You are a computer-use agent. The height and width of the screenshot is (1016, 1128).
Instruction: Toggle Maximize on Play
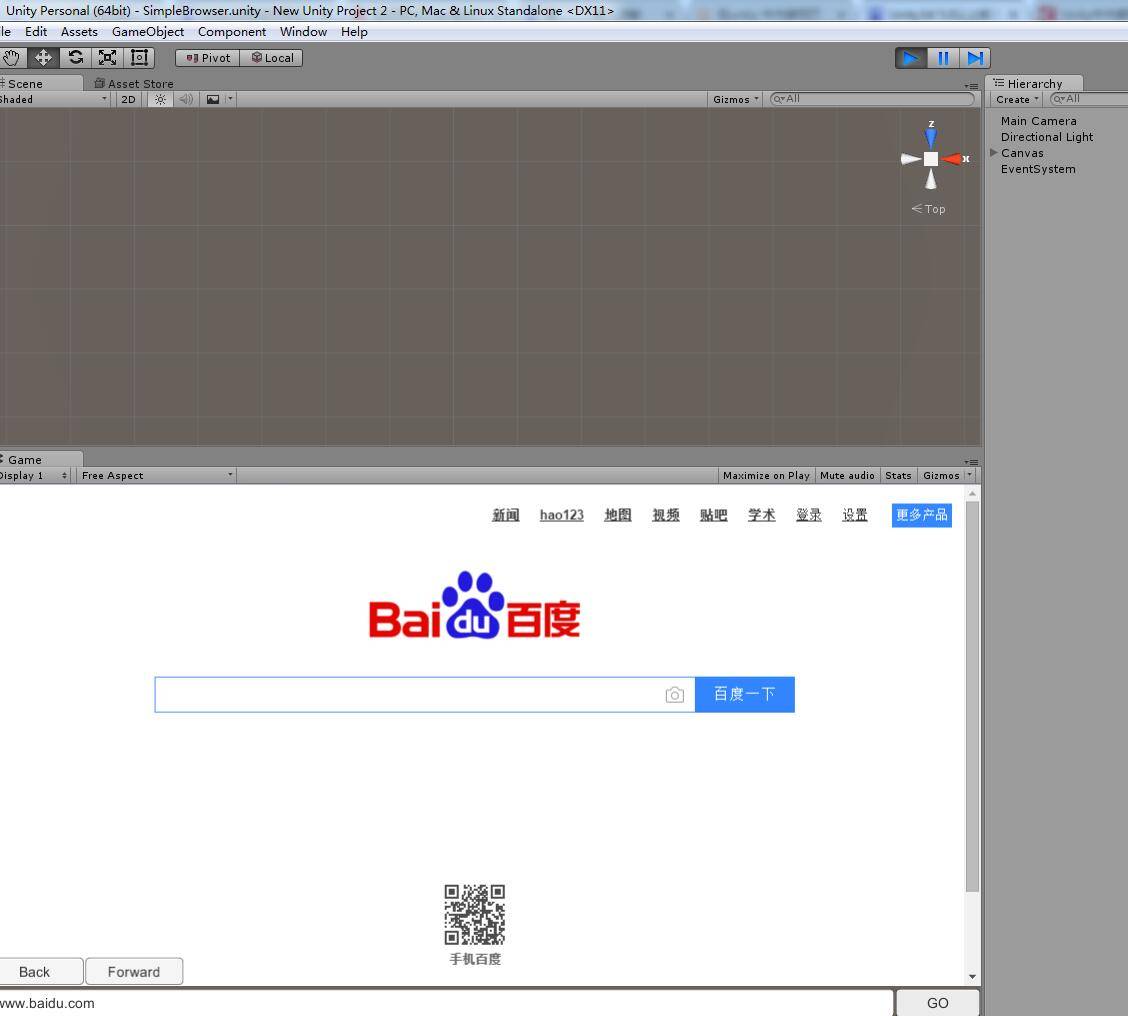pos(766,476)
